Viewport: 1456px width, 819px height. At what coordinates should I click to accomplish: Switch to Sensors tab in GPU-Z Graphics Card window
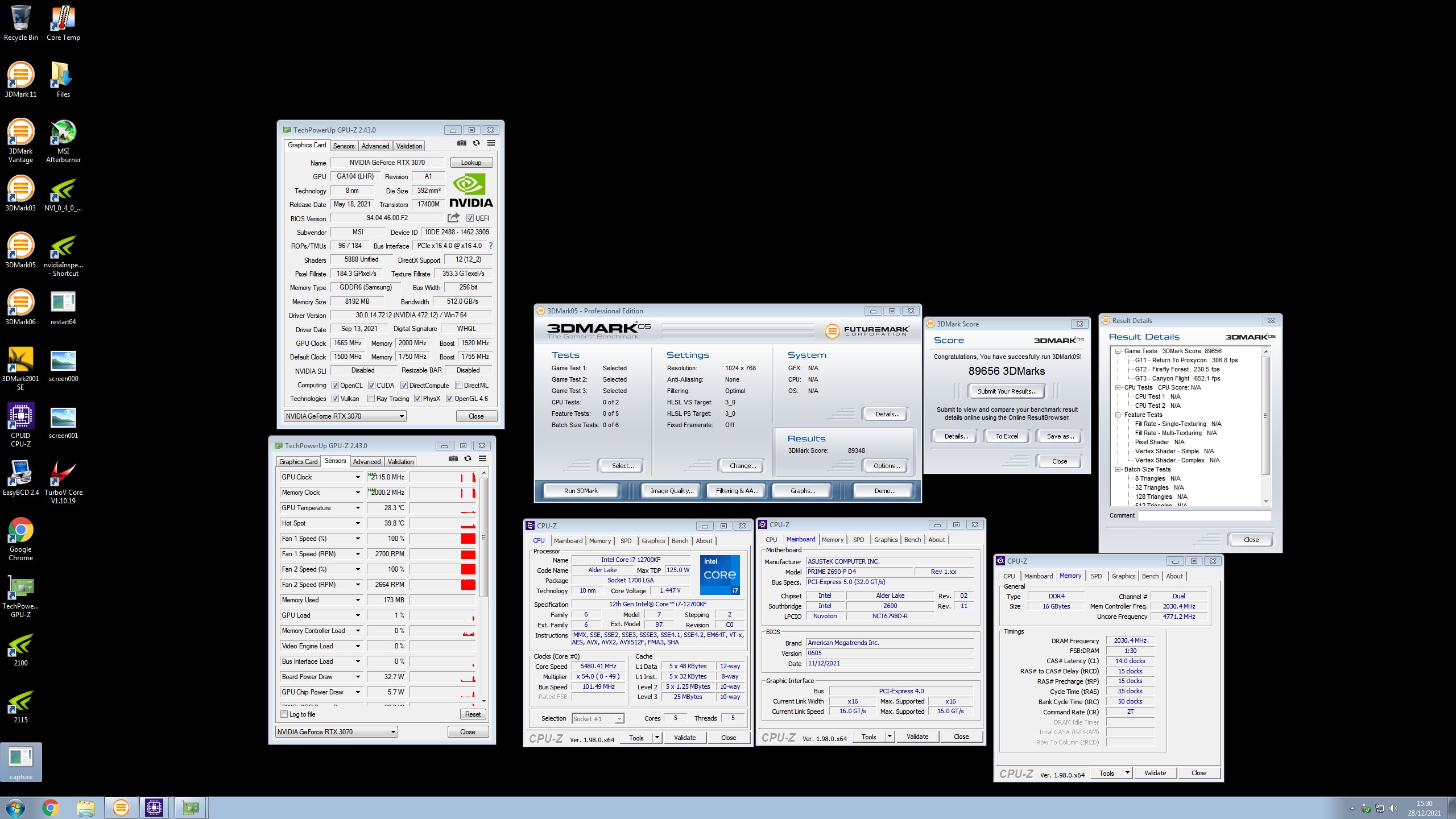coord(344,146)
